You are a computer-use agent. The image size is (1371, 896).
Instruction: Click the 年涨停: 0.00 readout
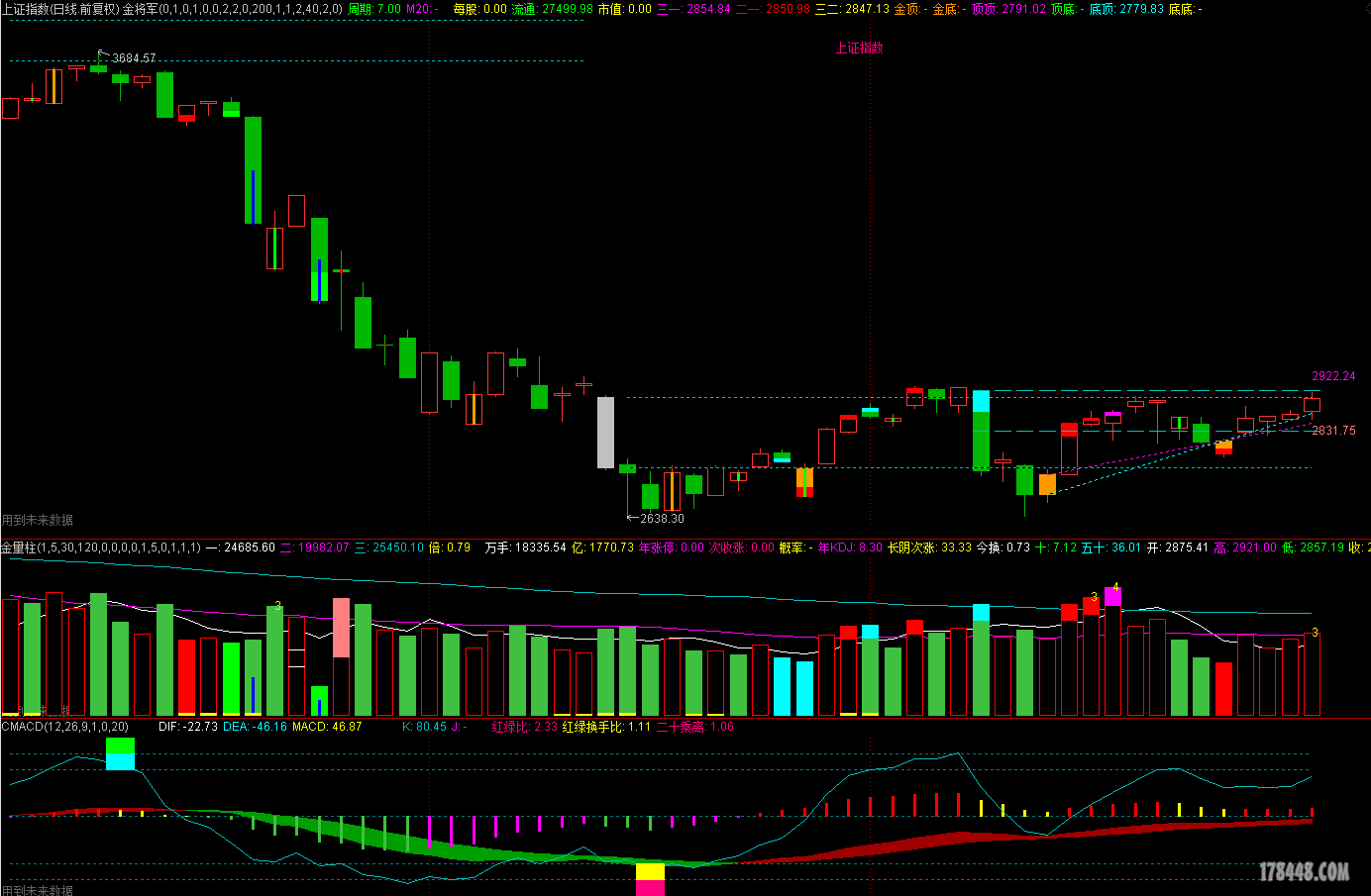(671, 548)
